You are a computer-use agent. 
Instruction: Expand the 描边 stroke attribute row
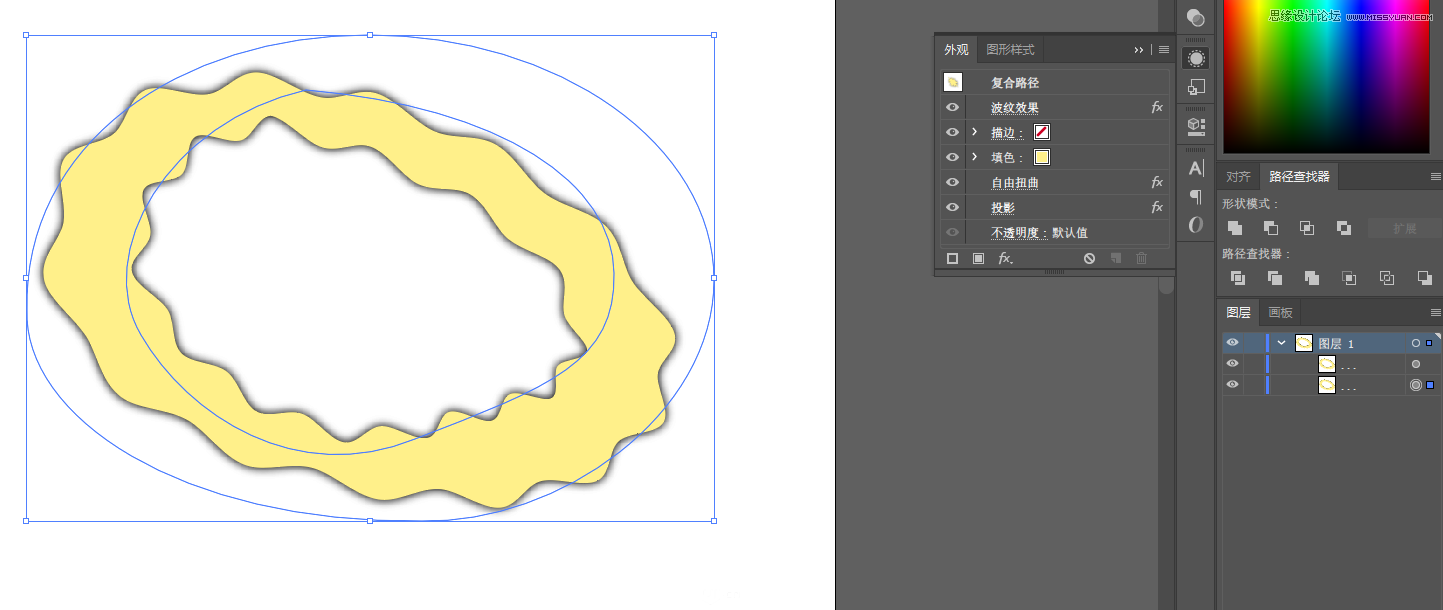[973, 132]
